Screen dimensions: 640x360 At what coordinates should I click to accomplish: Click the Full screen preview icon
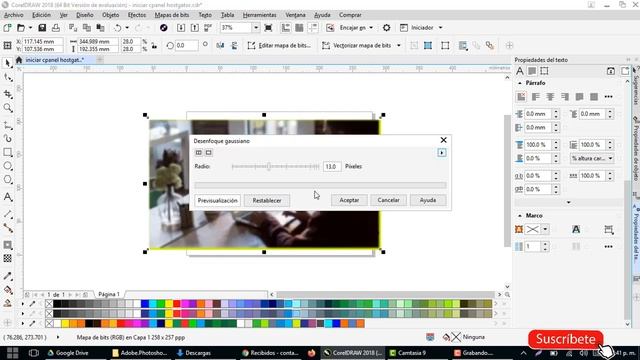(268, 28)
